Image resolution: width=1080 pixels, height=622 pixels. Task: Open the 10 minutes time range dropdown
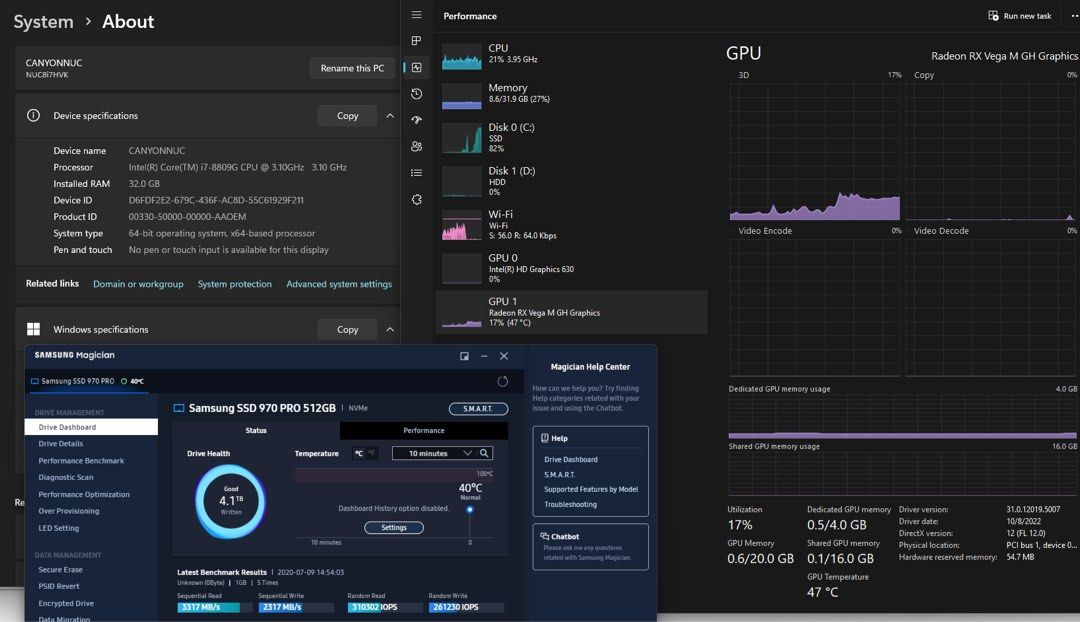tap(433, 453)
